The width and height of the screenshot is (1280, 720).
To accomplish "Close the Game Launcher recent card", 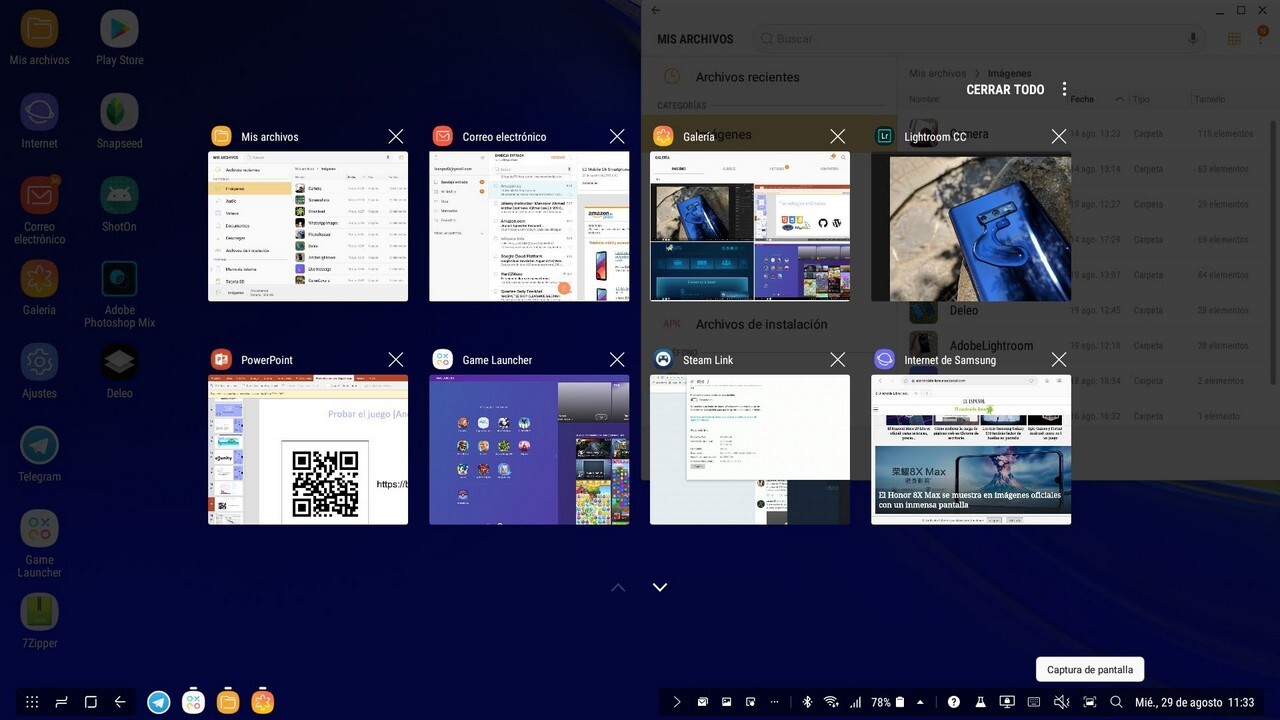I will coord(617,359).
